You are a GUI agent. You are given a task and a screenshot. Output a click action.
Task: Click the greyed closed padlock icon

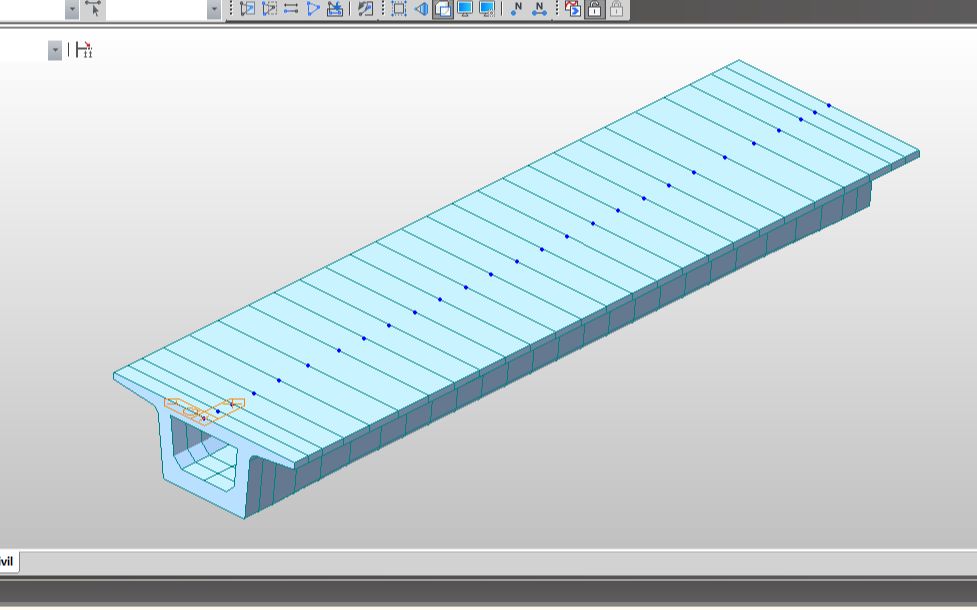(x=616, y=9)
